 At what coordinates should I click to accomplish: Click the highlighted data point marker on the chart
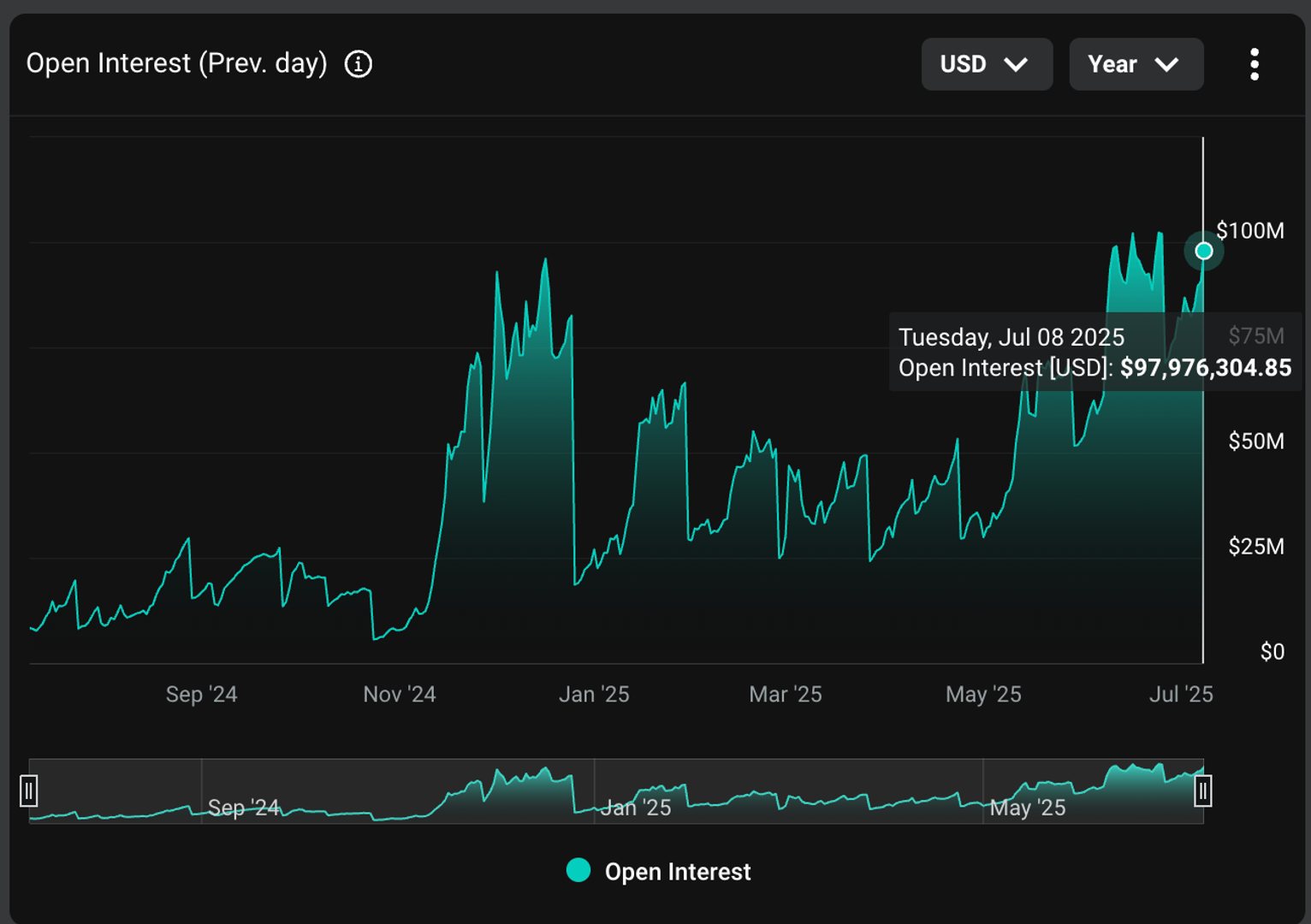1203,251
